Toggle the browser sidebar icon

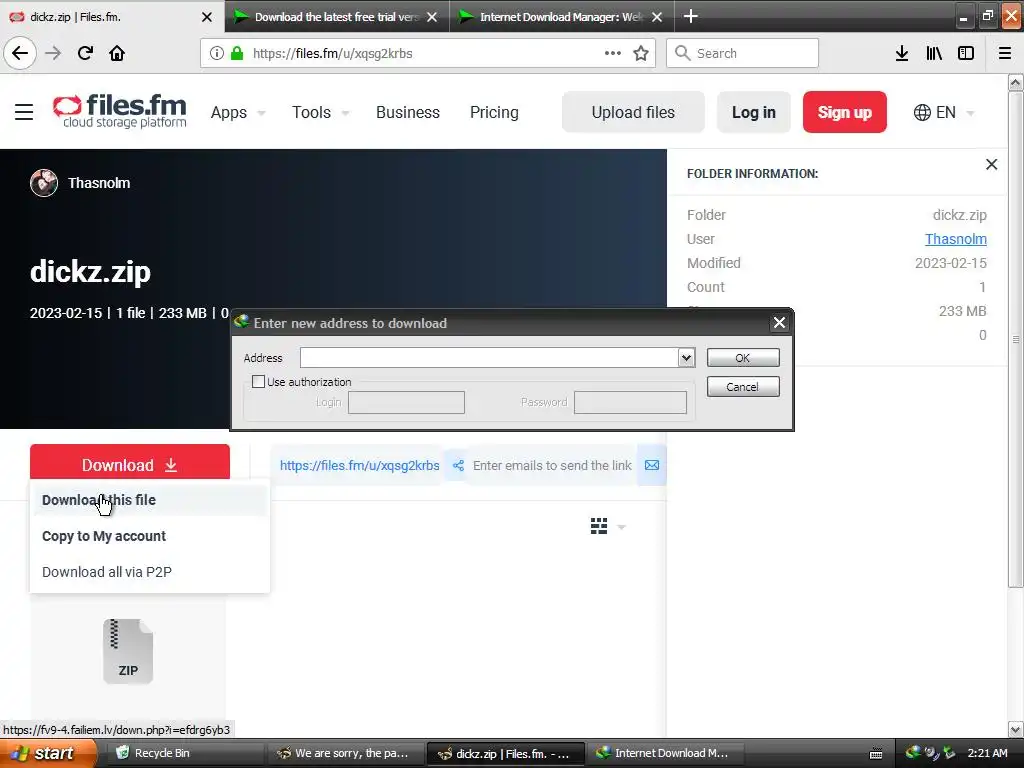click(966, 53)
